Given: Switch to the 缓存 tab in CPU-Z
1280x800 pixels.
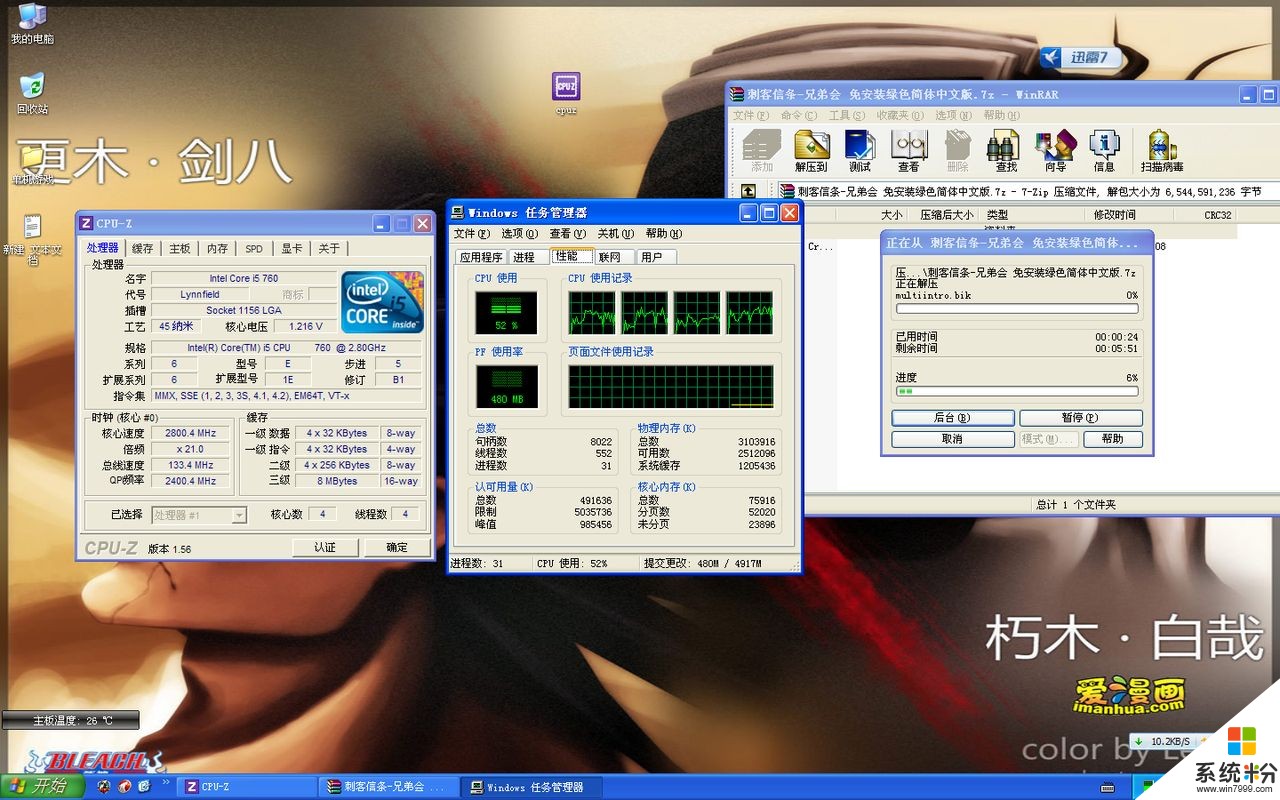Looking at the screenshot, I should click(143, 249).
